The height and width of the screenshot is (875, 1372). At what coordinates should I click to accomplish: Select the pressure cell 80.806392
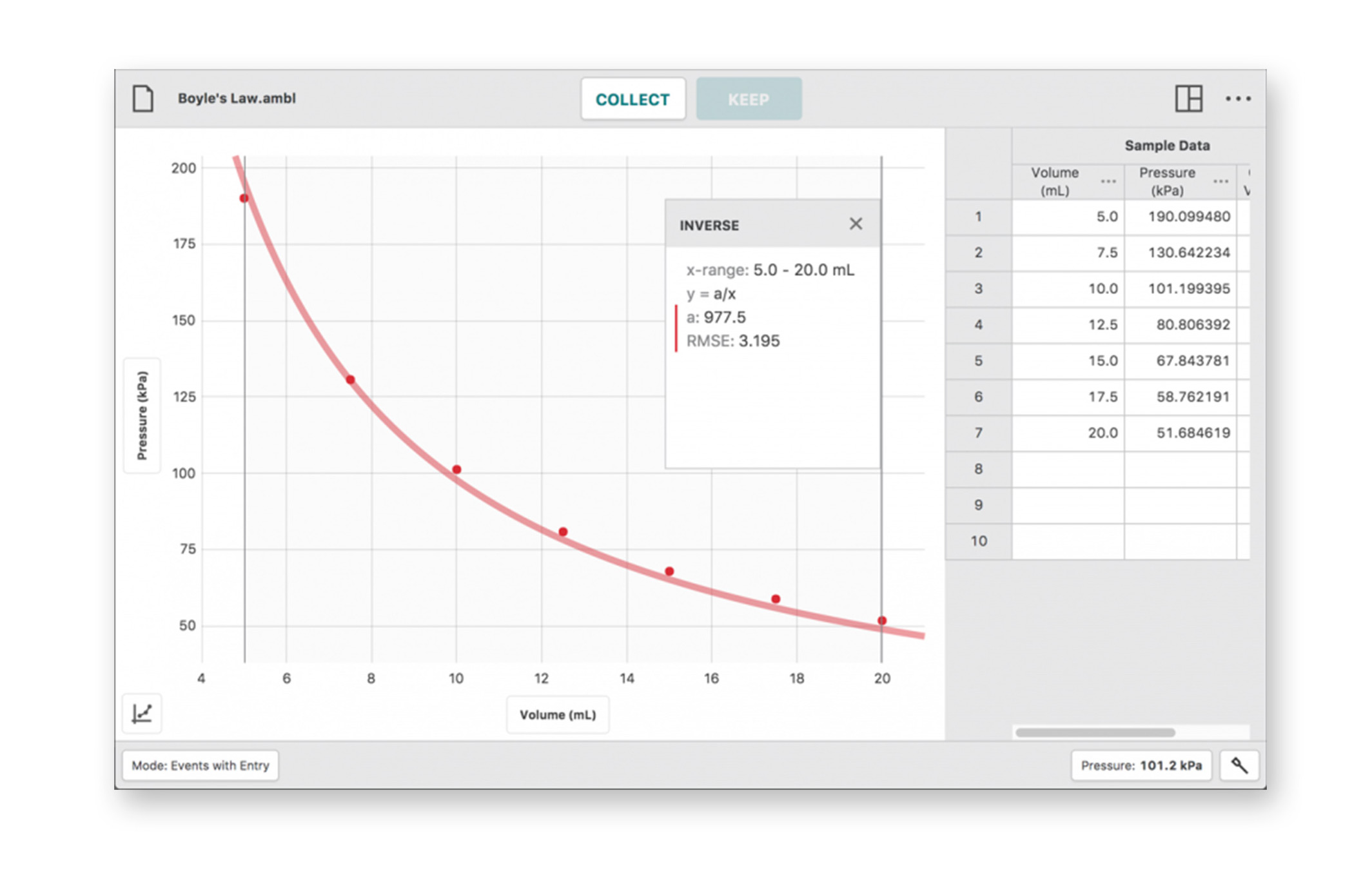(x=1181, y=325)
